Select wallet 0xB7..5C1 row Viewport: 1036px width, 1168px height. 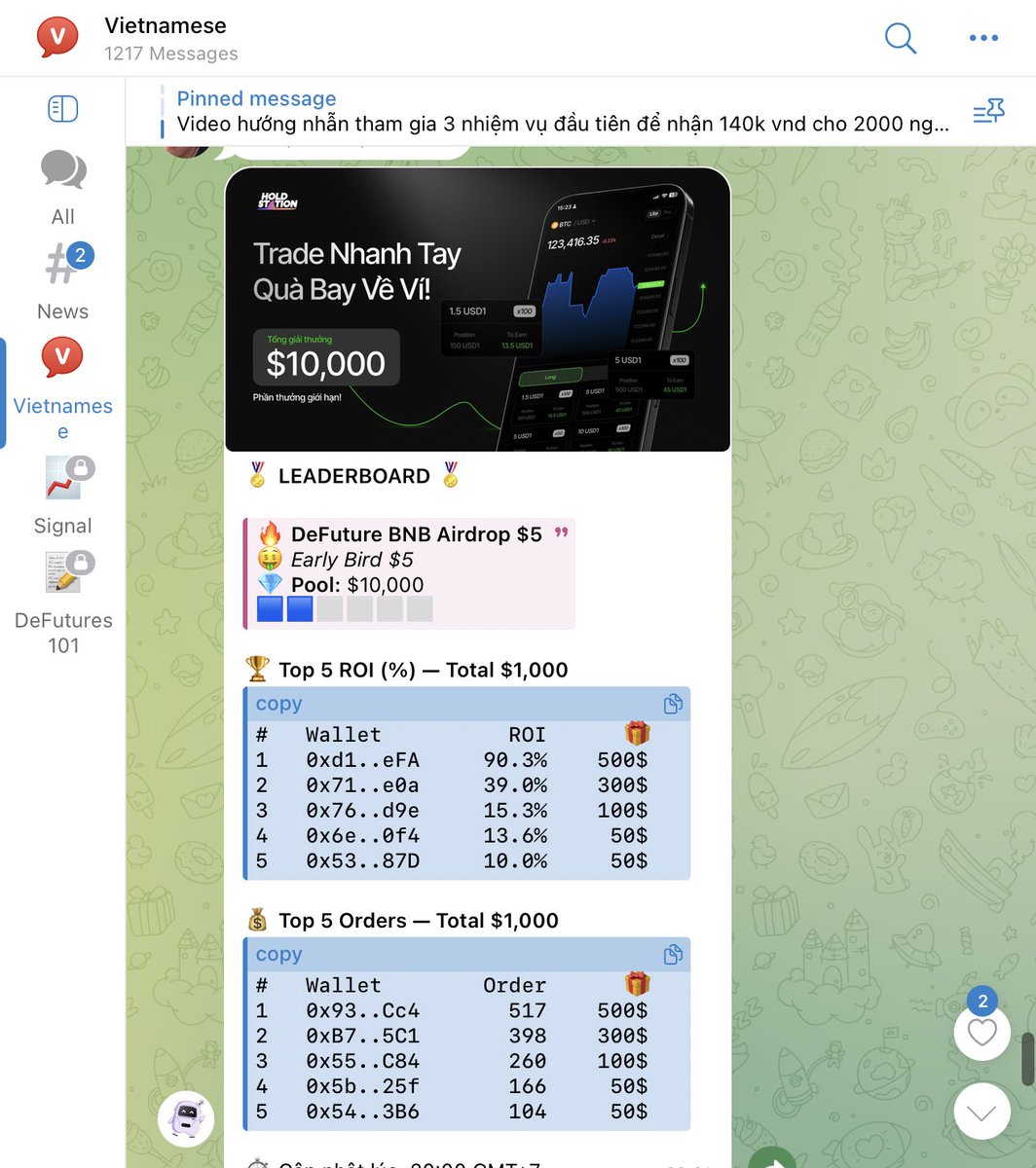[452, 1037]
